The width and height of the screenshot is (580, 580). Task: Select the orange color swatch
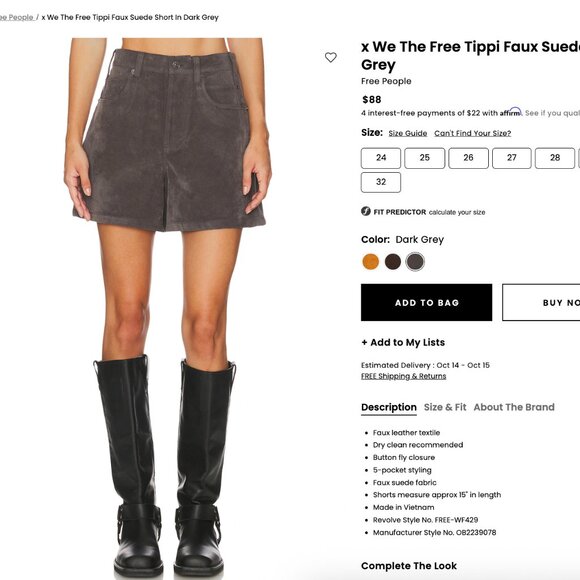click(371, 262)
